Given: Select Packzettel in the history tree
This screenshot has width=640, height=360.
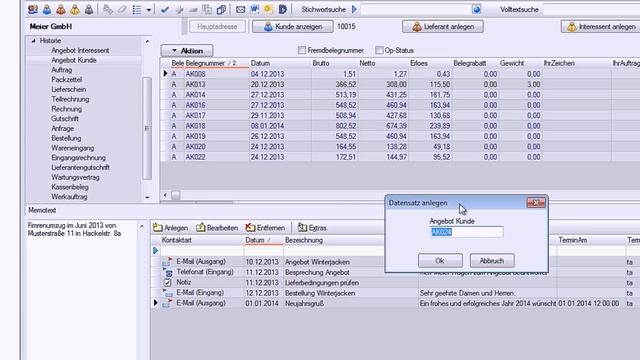Looking at the screenshot, I should coord(67,80).
